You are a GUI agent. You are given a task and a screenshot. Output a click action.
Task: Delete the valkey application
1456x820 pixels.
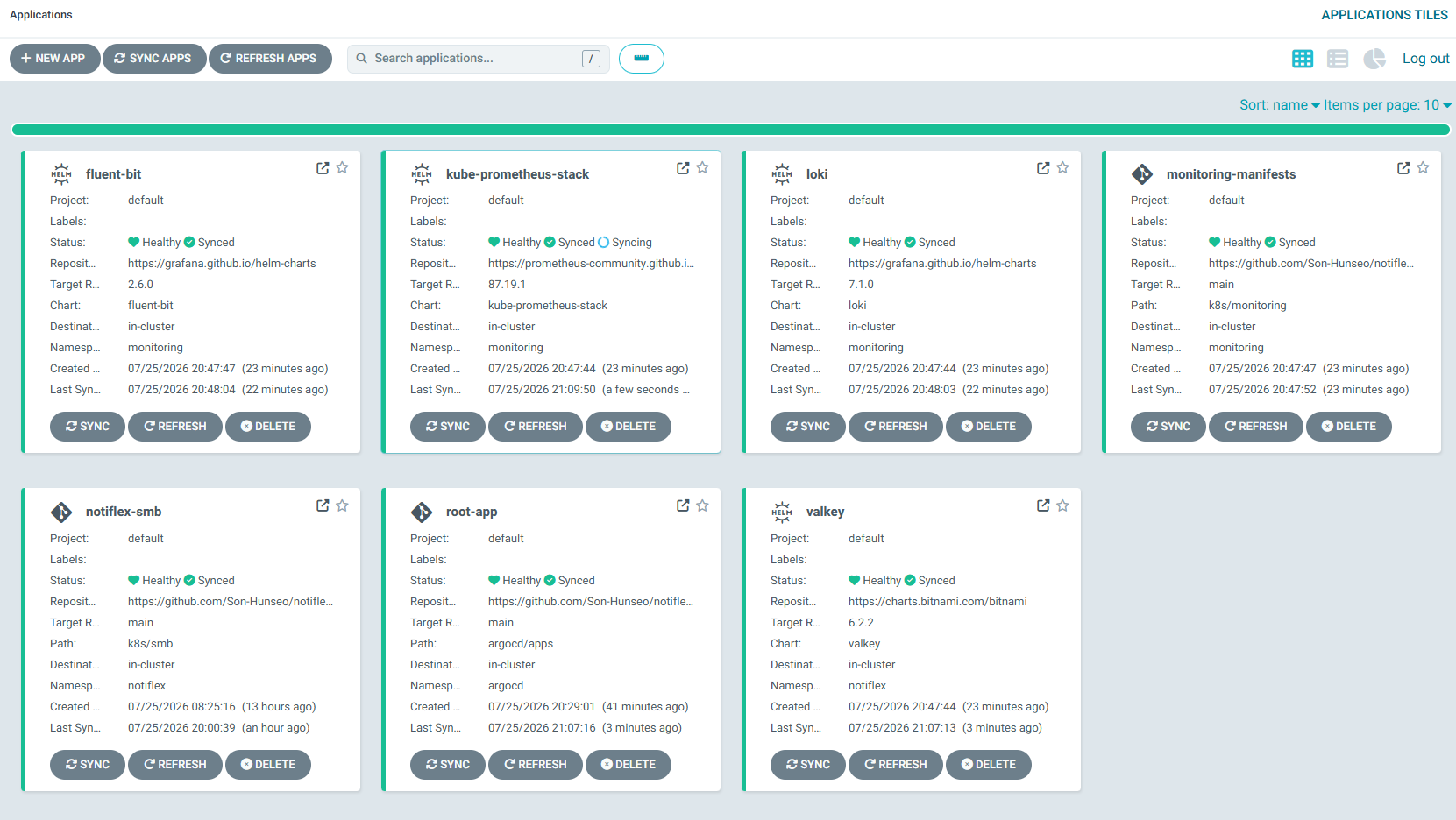(x=989, y=765)
